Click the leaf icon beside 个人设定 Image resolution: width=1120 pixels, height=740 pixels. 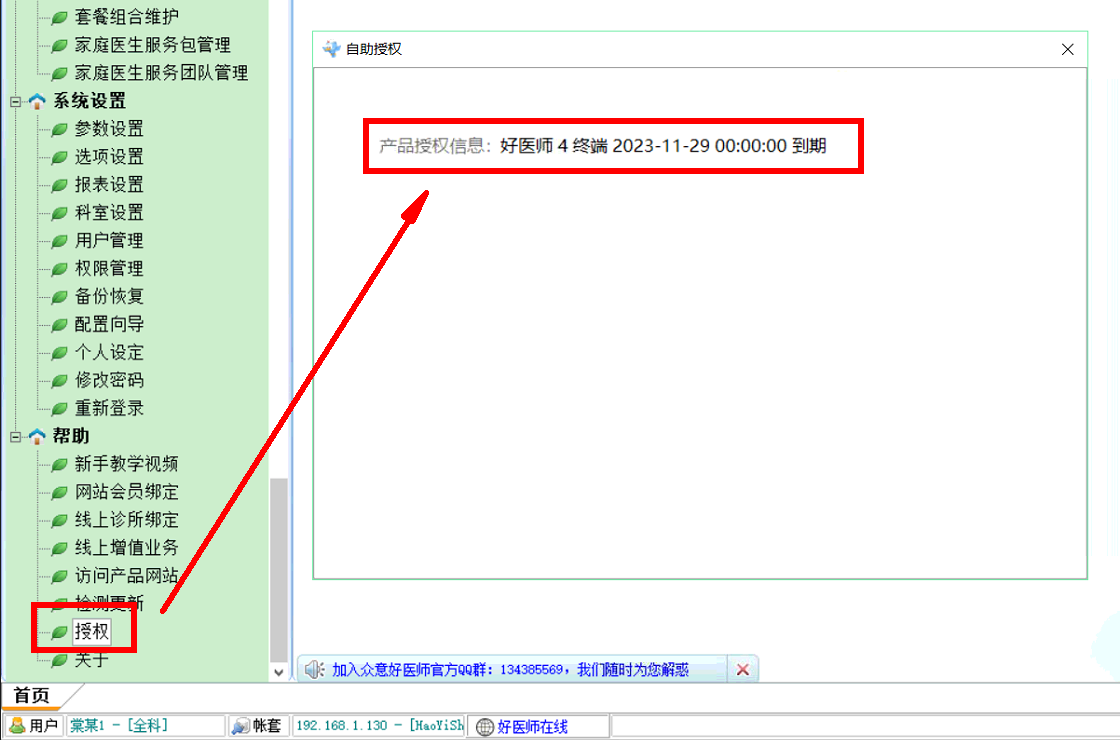[59, 353]
